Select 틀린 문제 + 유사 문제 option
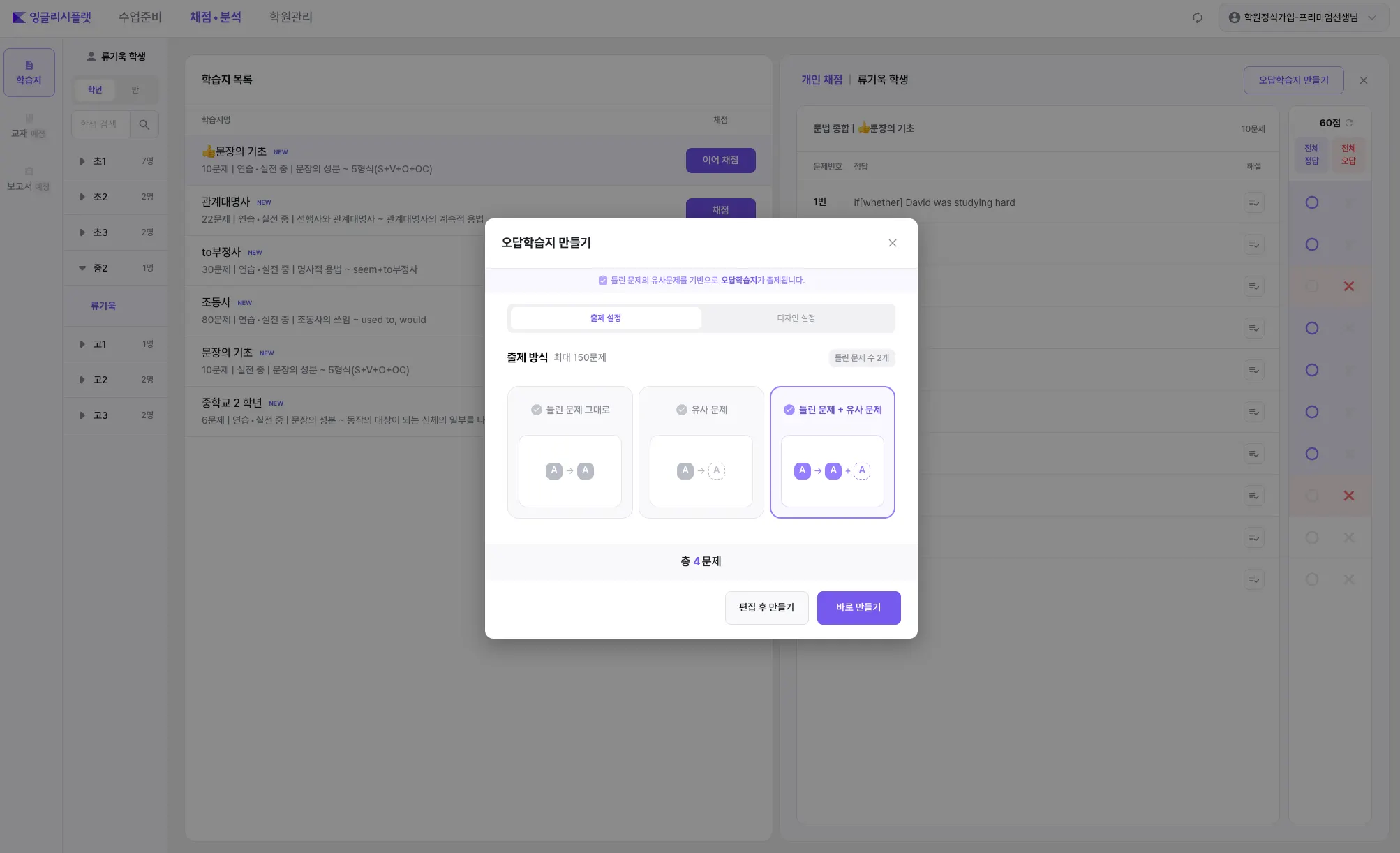Image resolution: width=1400 pixels, height=853 pixels. [x=832, y=452]
